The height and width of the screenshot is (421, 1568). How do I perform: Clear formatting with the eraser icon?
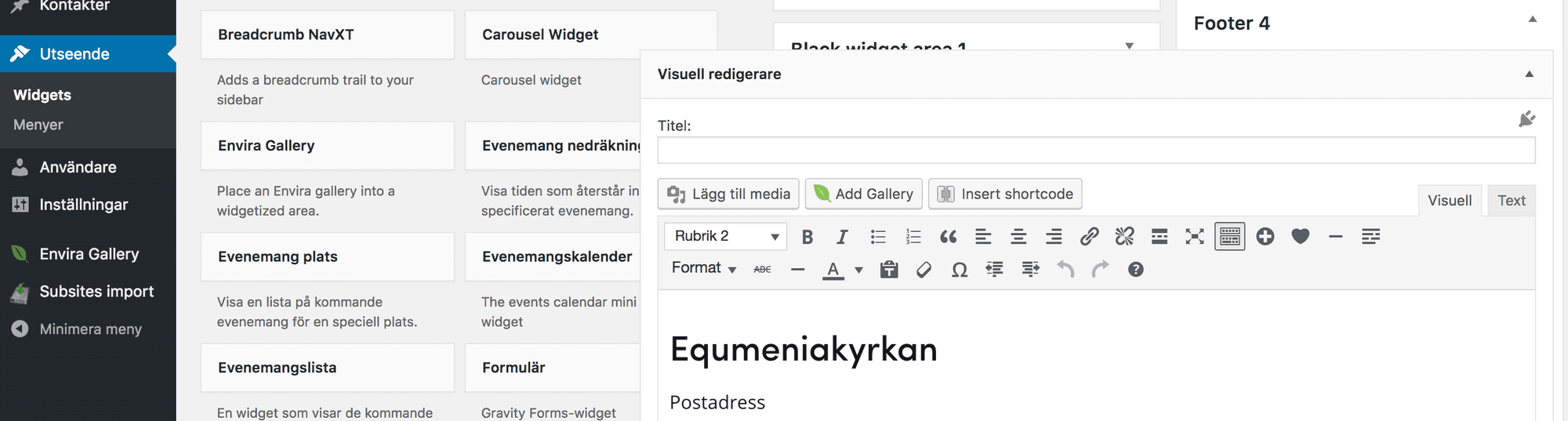(924, 270)
